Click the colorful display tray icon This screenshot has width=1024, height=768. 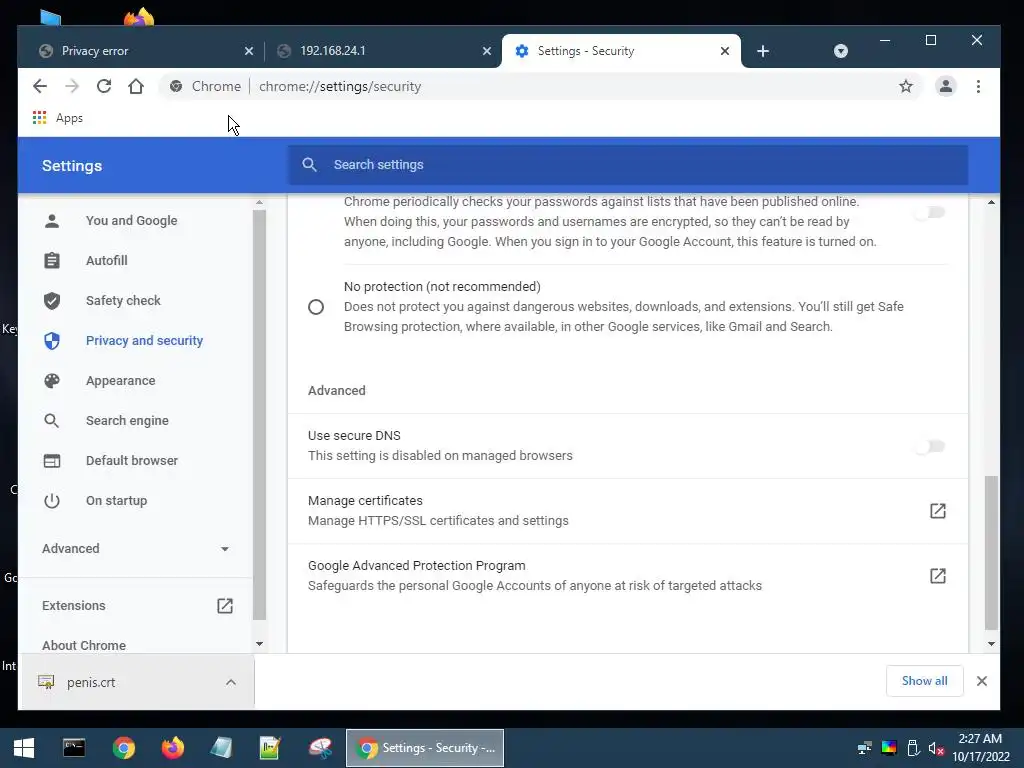(889, 748)
